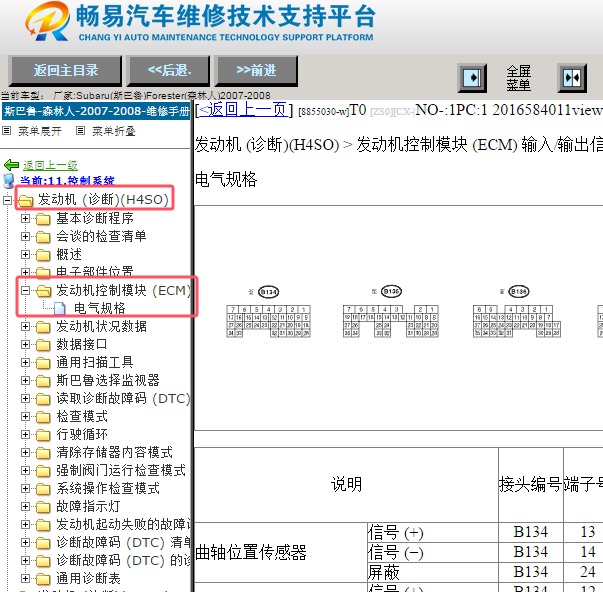603x592 pixels.
Task: Open the 电气规格 document item
Action: 100,308
